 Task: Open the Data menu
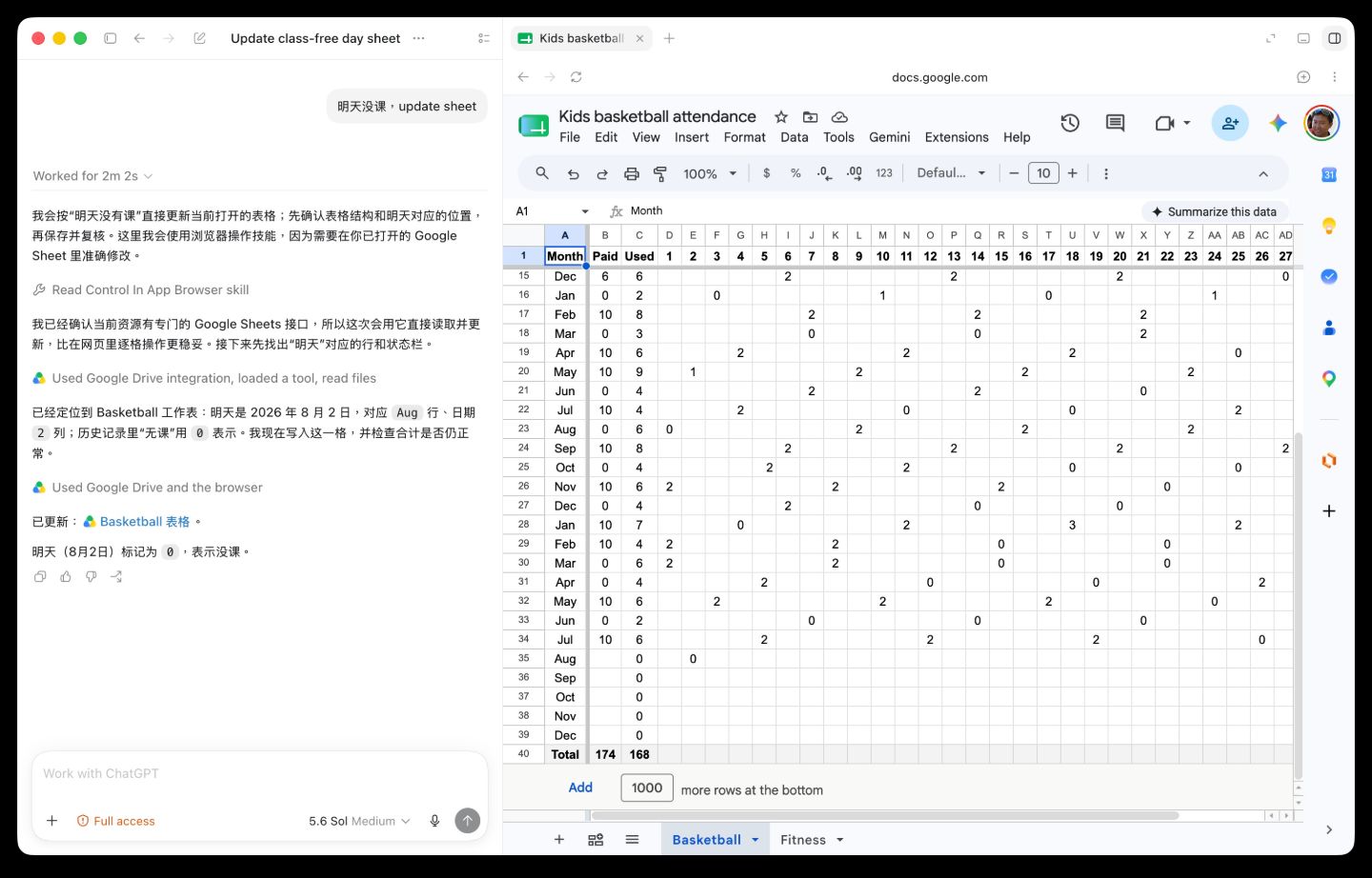pyautogui.click(x=794, y=137)
